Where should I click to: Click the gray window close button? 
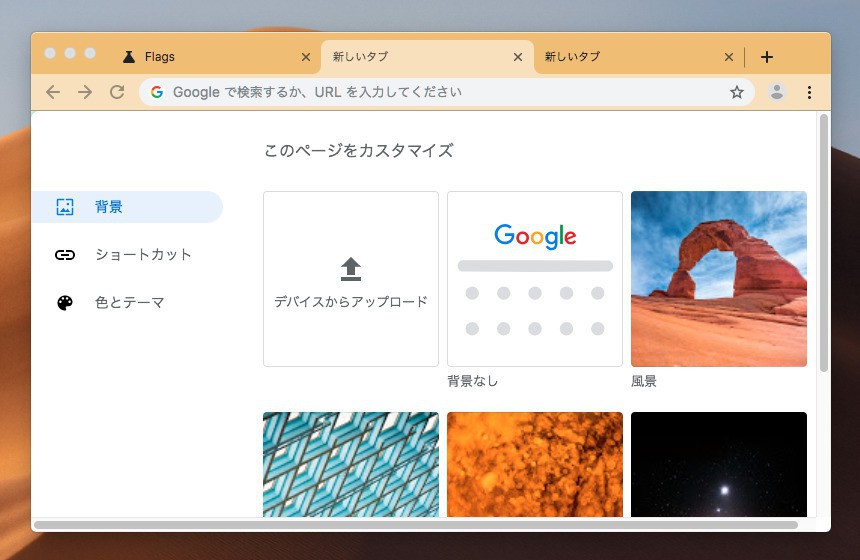coord(50,53)
